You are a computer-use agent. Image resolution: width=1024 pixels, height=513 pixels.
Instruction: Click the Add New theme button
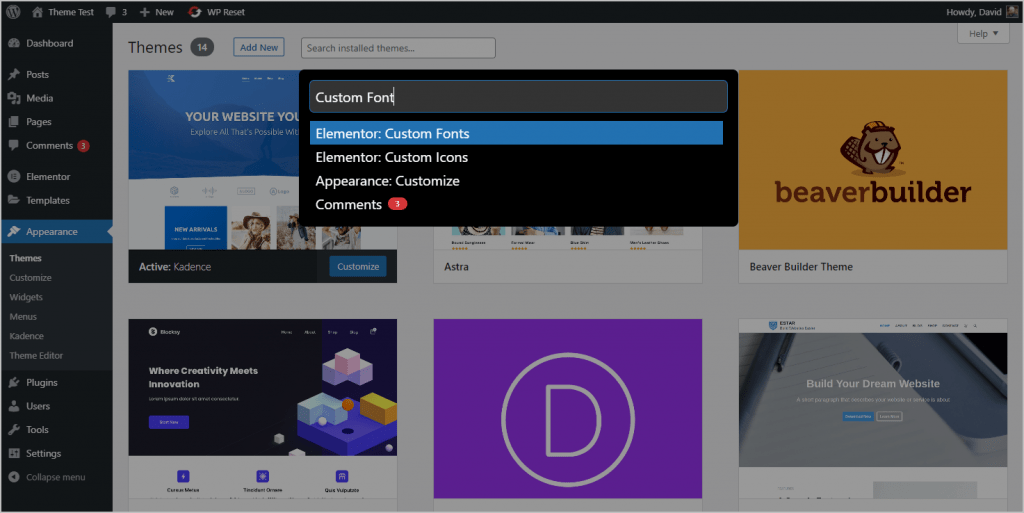tap(259, 47)
